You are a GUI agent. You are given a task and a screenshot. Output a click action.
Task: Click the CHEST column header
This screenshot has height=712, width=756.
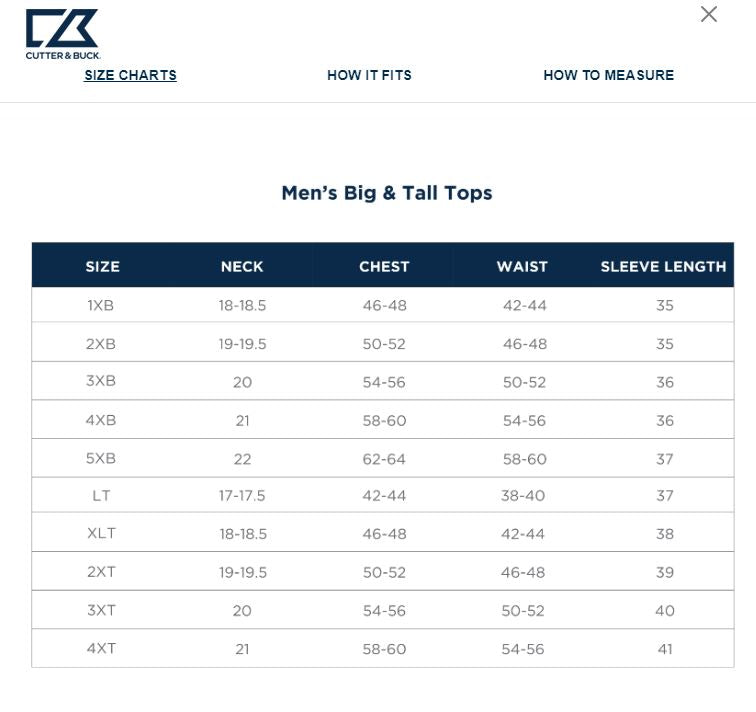point(384,266)
